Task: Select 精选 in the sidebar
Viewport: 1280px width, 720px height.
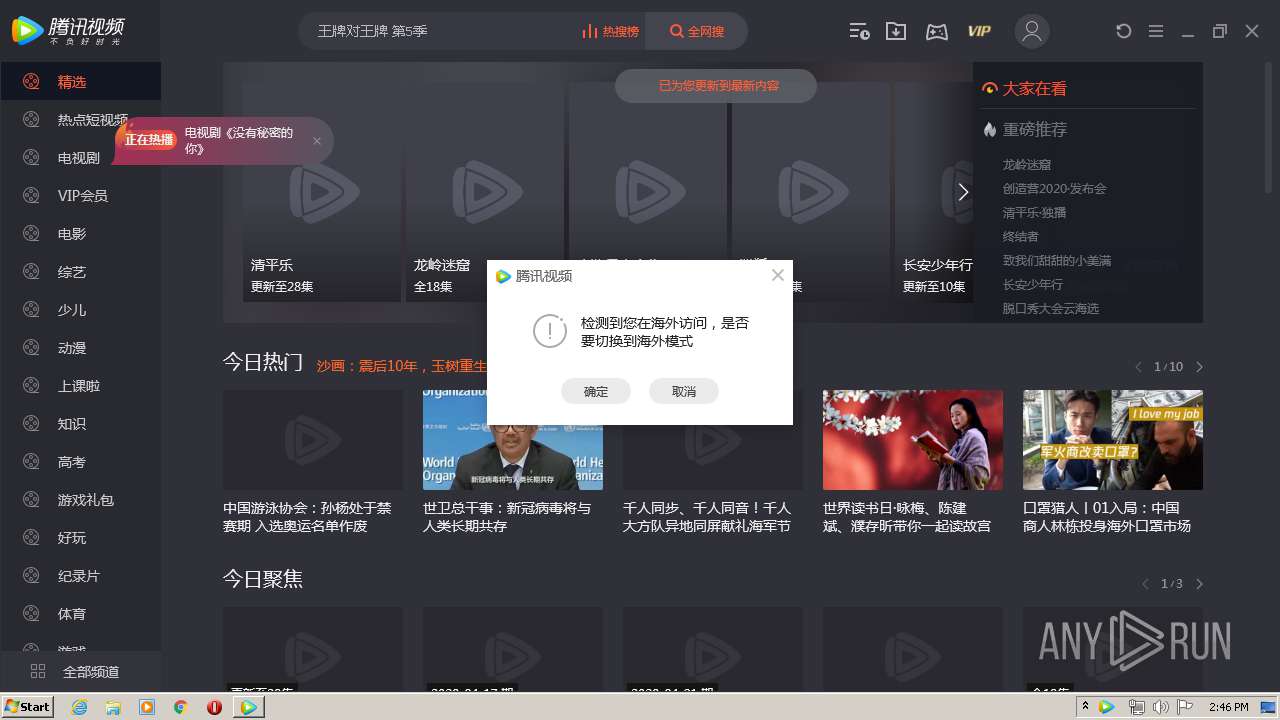Action: [80, 82]
